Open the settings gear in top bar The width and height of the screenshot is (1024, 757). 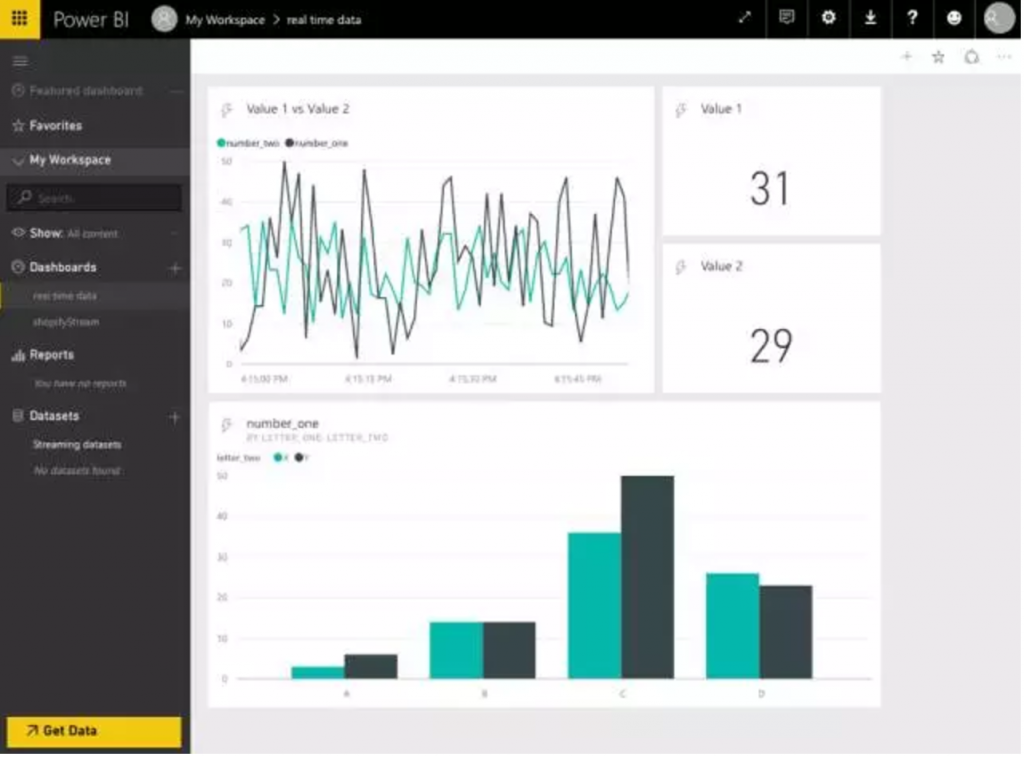[x=828, y=19]
